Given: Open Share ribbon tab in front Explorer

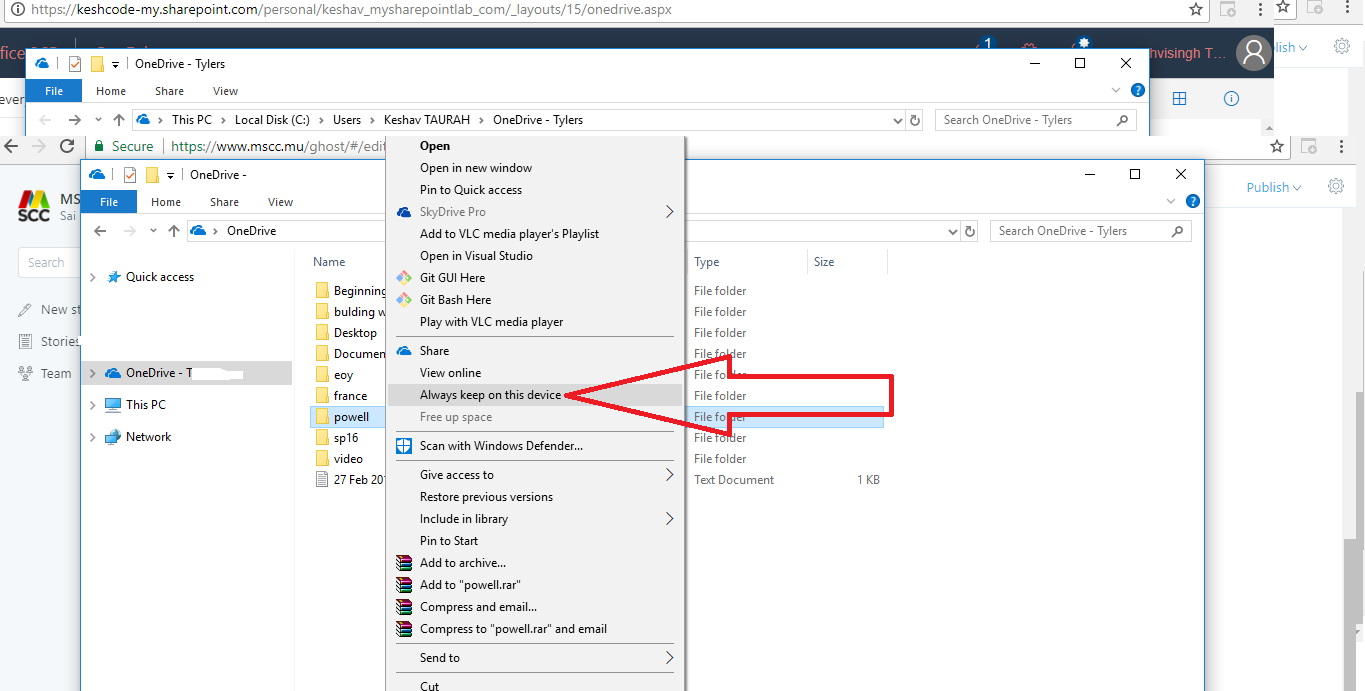Looking at the screenshot, I should point(224,202).
